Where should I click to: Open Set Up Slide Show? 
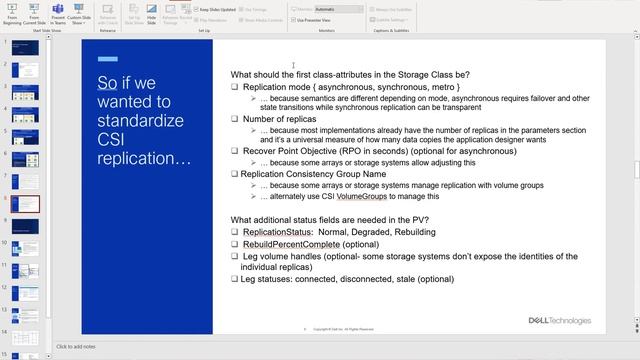[x=133, y=14]
